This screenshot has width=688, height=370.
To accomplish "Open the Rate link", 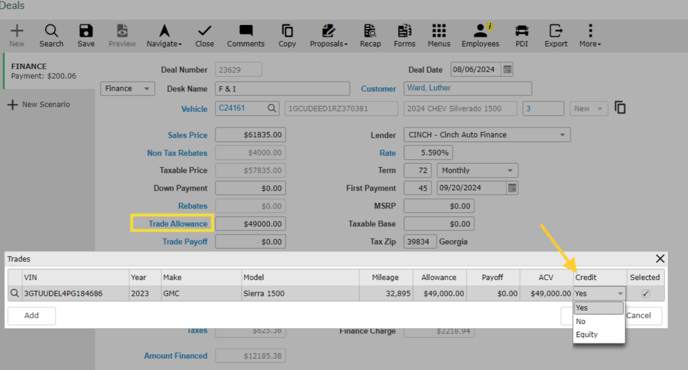I will click(x=387, y=153).
